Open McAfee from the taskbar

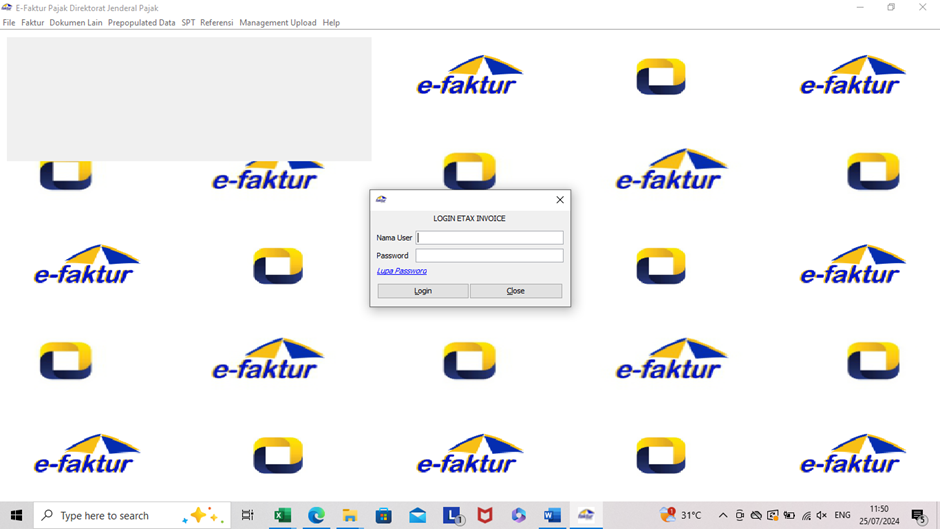pyautogui.click(x=485, y=515)
